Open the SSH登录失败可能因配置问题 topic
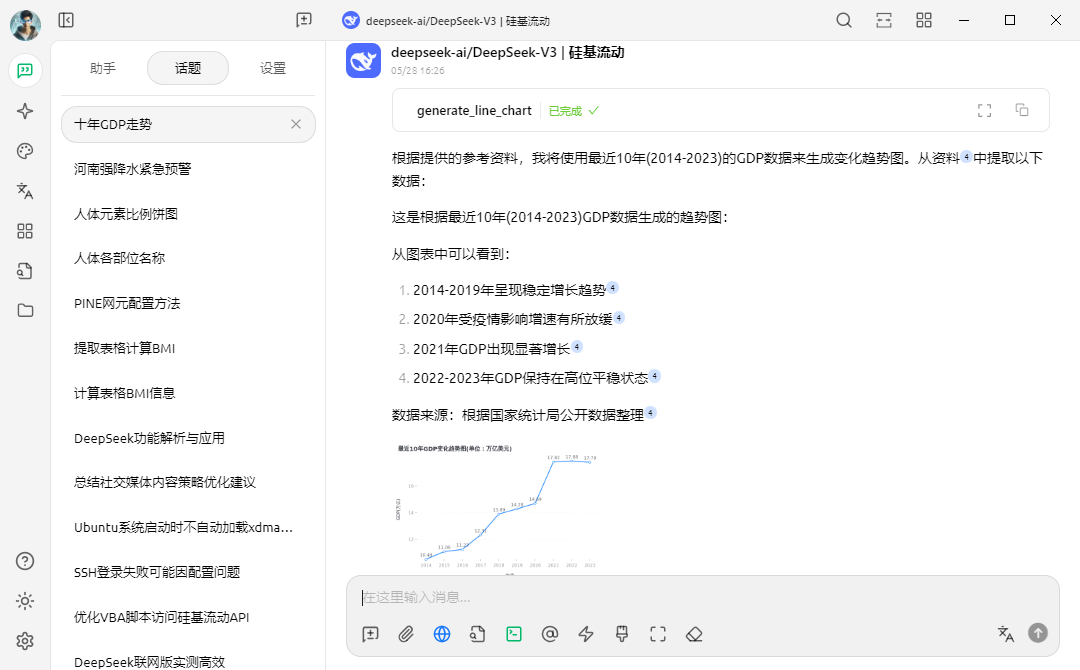1080x670 pixels. pyautogui.click(x=188, y=572)
